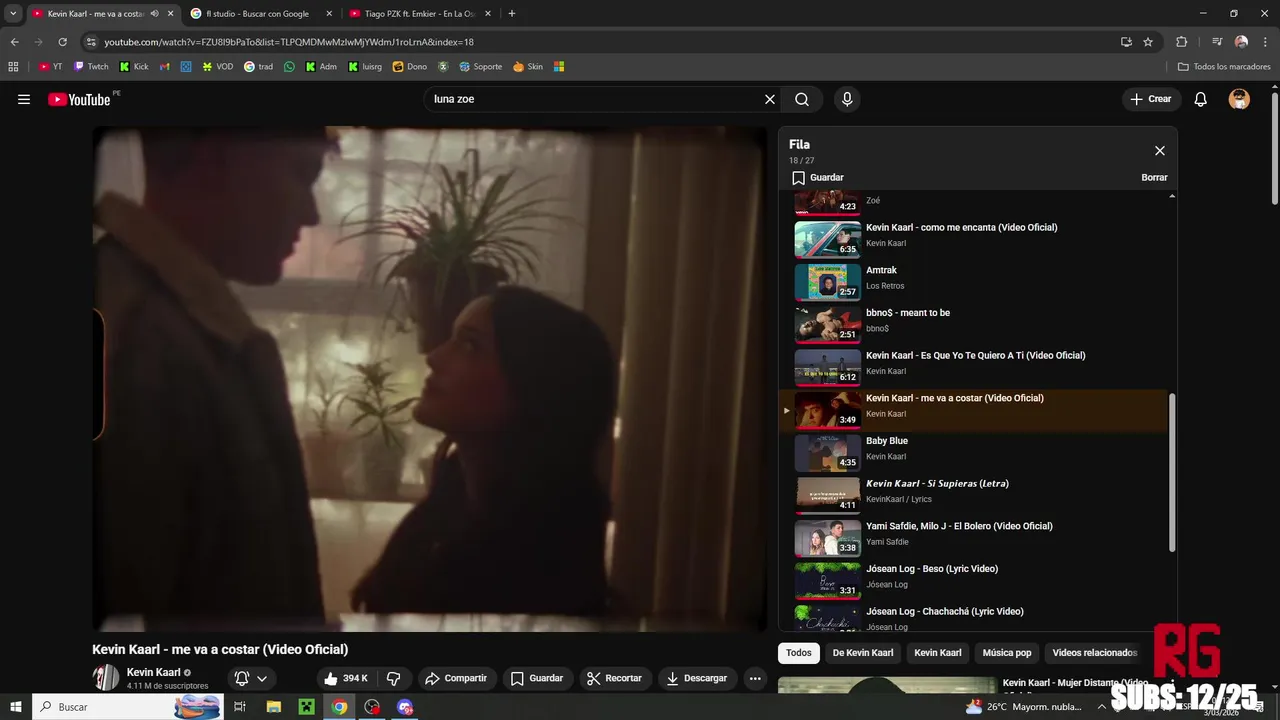Close the Fila queue panel
This screenshot has width=1280, height=720.
(1160, 151)
